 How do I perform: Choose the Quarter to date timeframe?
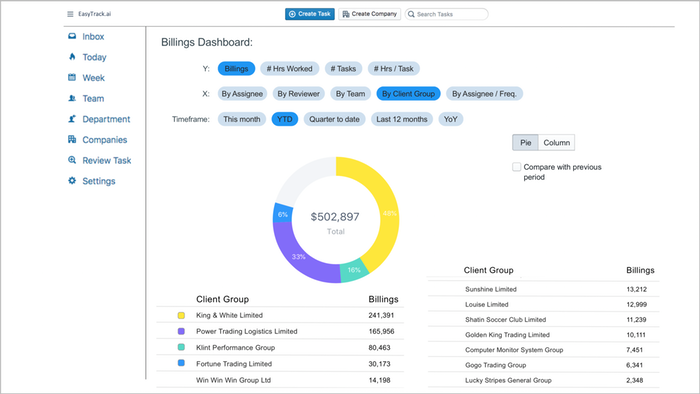coord(334,119)
